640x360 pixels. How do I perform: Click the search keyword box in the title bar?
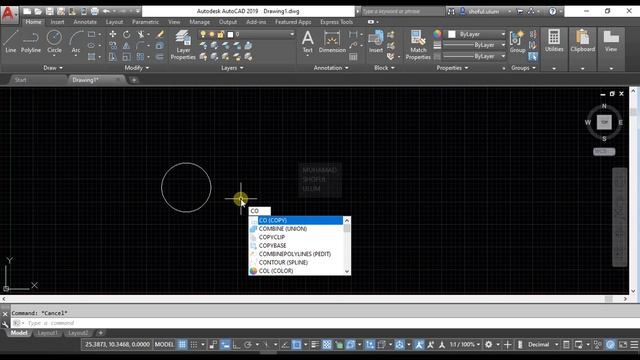click(402, 11)
